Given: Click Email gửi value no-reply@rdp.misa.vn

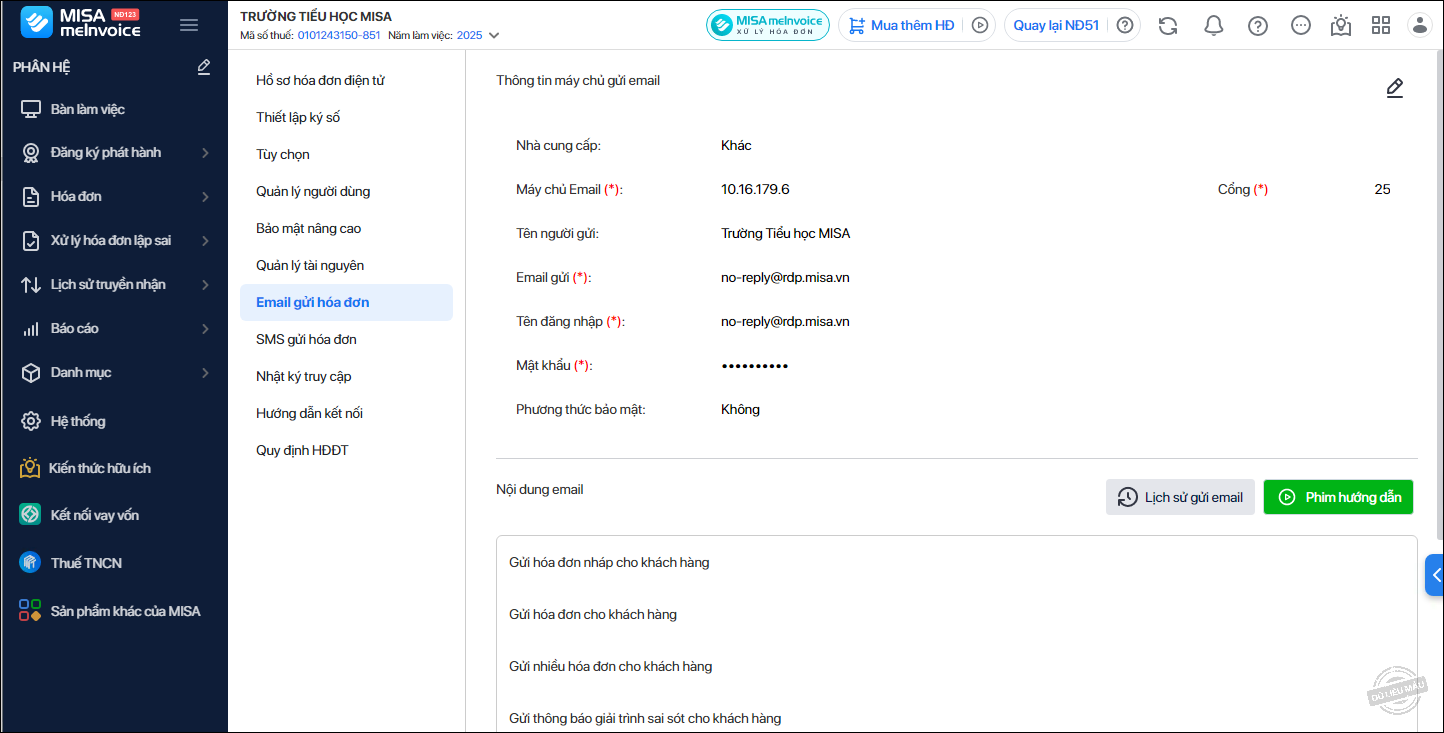Looking at the screenshot, I should pos(785,277).
